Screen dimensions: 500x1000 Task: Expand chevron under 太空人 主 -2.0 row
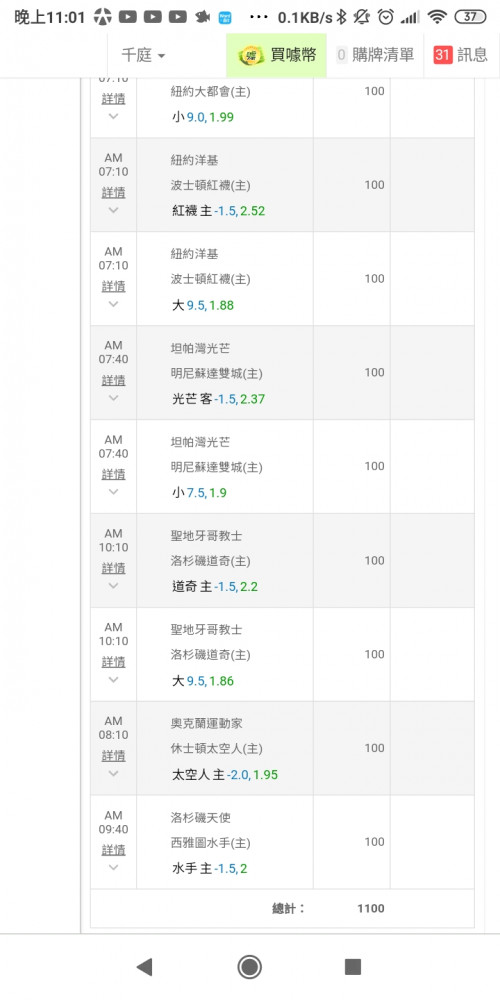(x=114, y=773)
